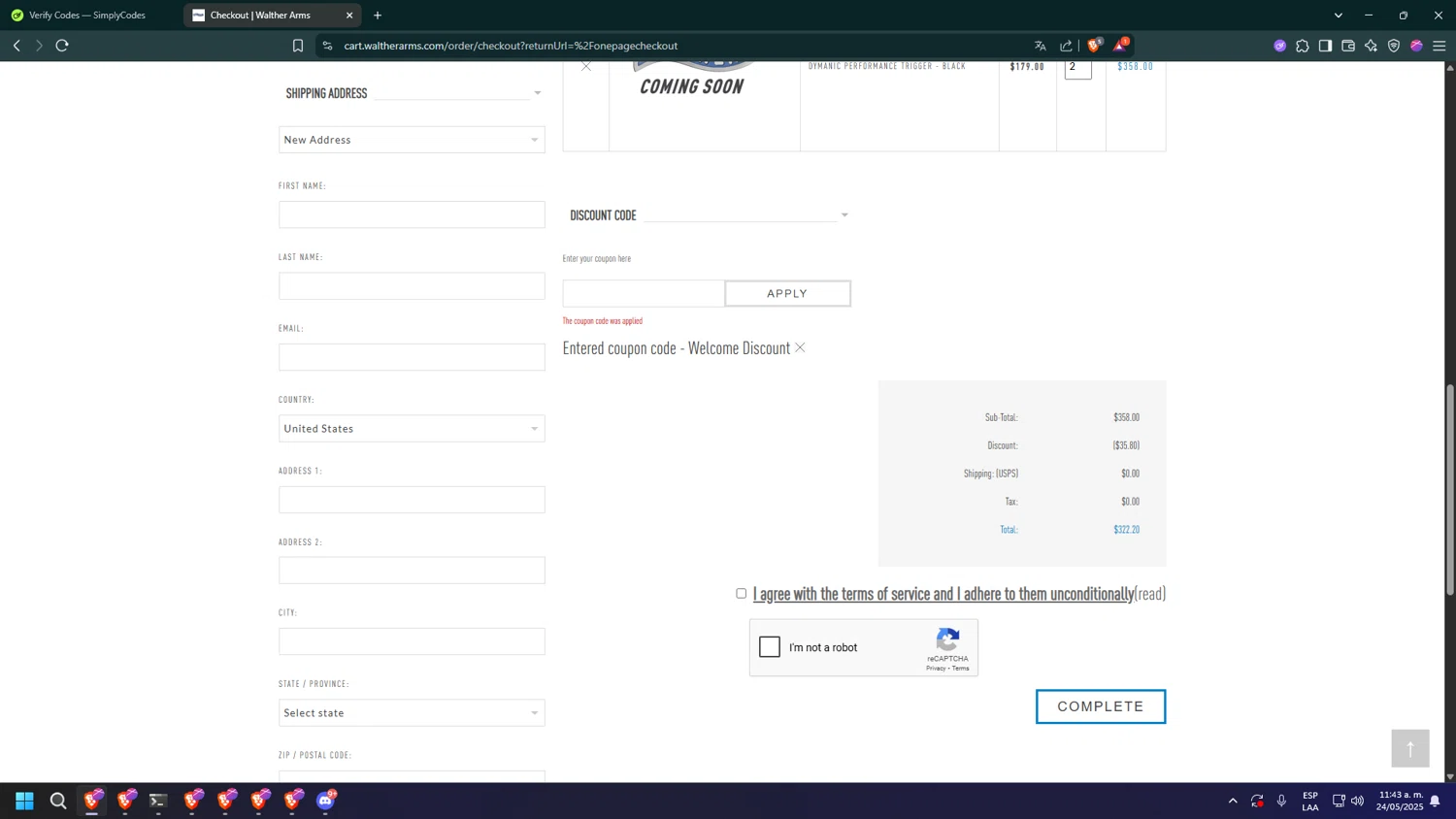Go back to previous page
This screenshot has width=1456, height=819.
(17, 46)
